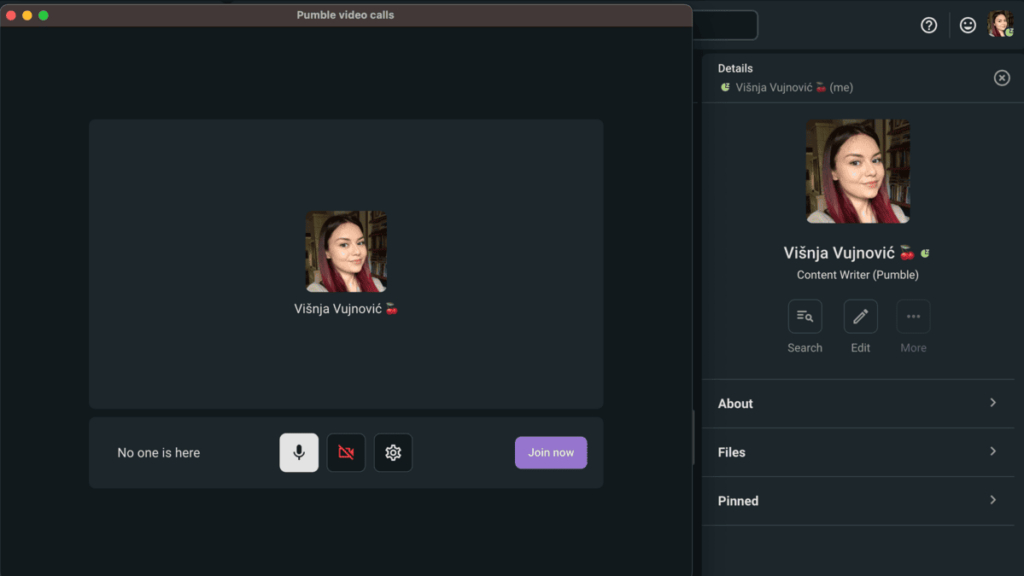1024x576 pixels.
Task: Click the green macOS fullscreen button
Action: pyautogui.click(x=43, y=15)
